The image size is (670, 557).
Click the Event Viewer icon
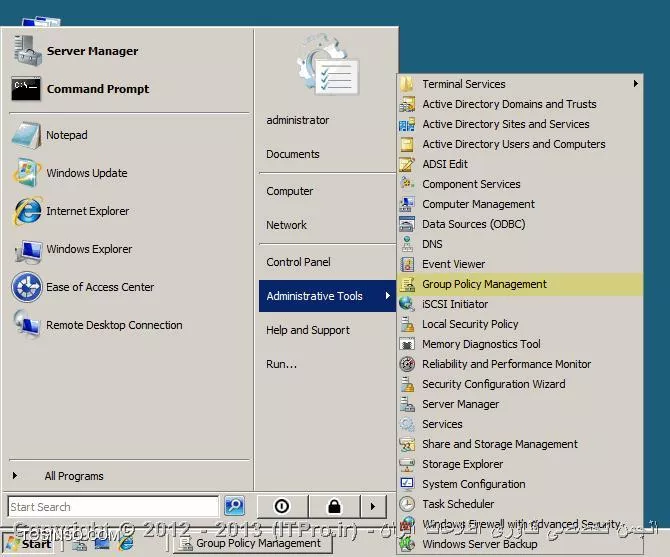(407, 264)
